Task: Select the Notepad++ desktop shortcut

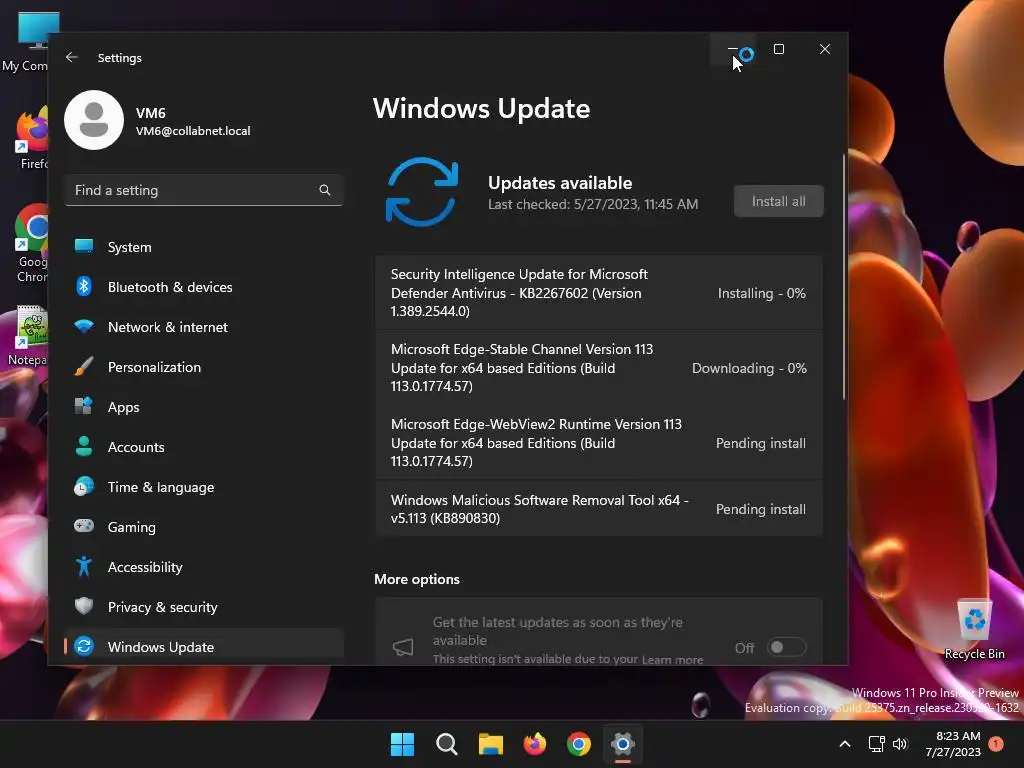Action: 26,336
